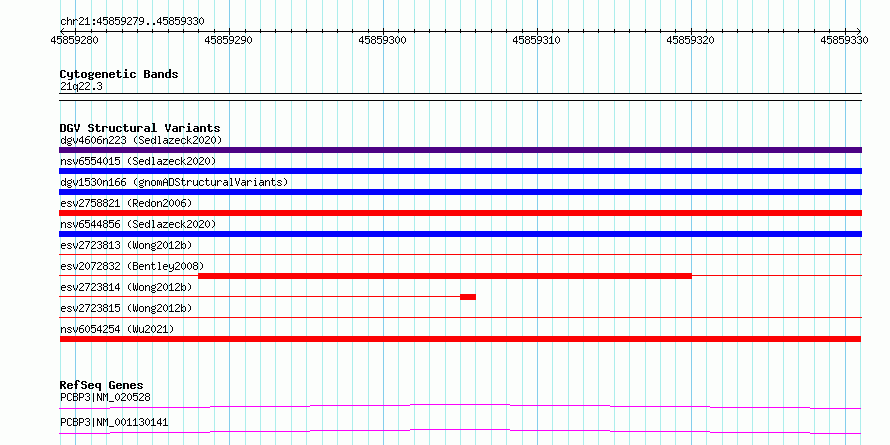
Task: Open nsv6544856 (Sedlazeck2020) label
Action: (138, 224)
